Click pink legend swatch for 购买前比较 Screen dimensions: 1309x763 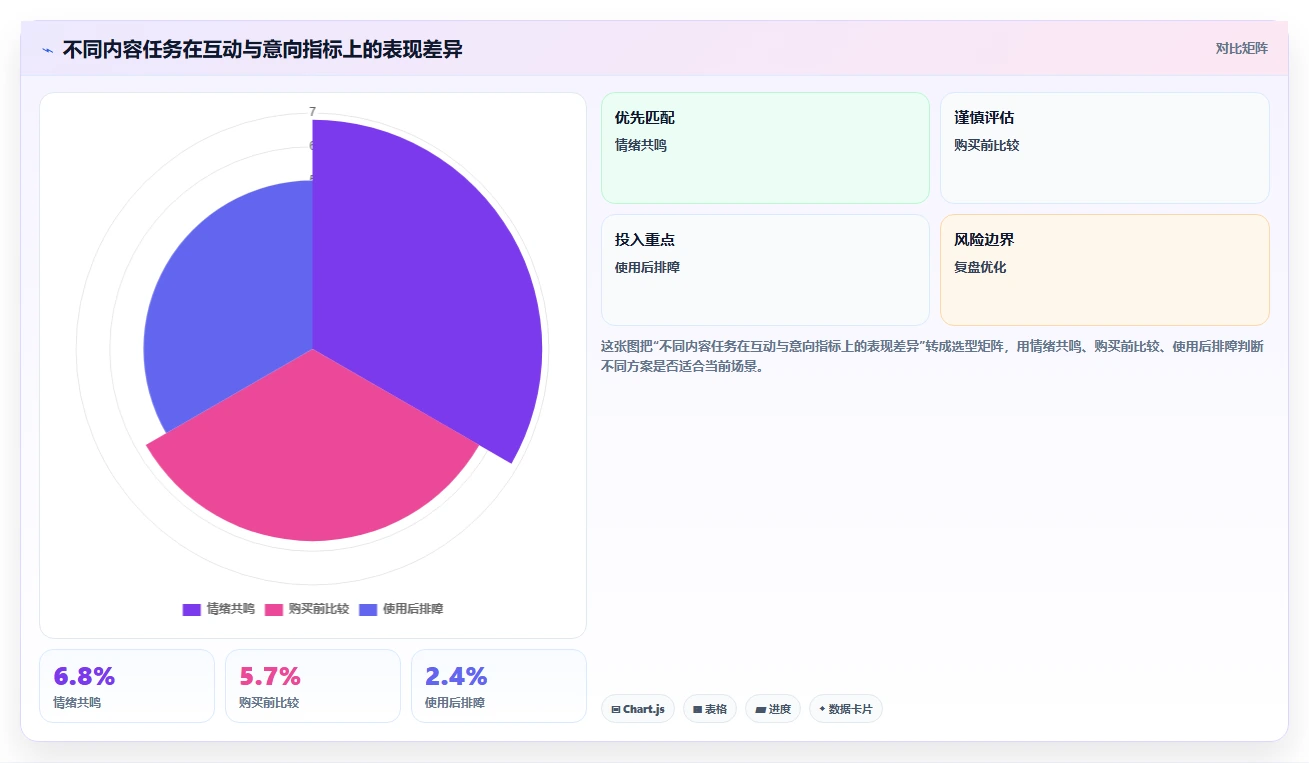(x=274, y=609)
